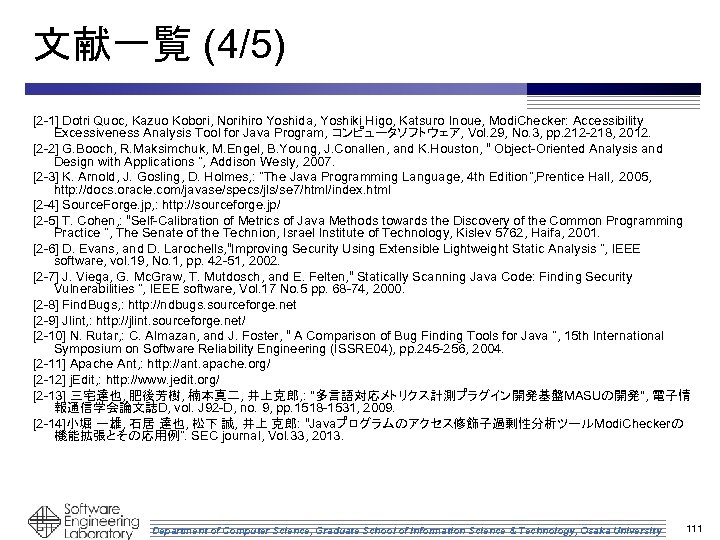Click the Department of Computer Science footer text
Viewport: 720px width, 540px height.
(407, 531)
